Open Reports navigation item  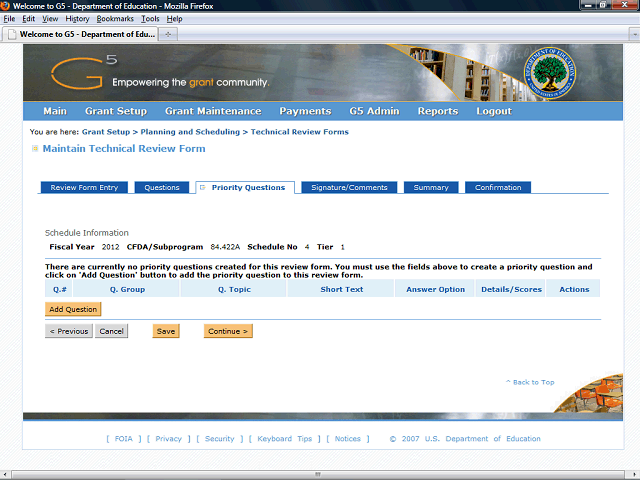(438, 111)
